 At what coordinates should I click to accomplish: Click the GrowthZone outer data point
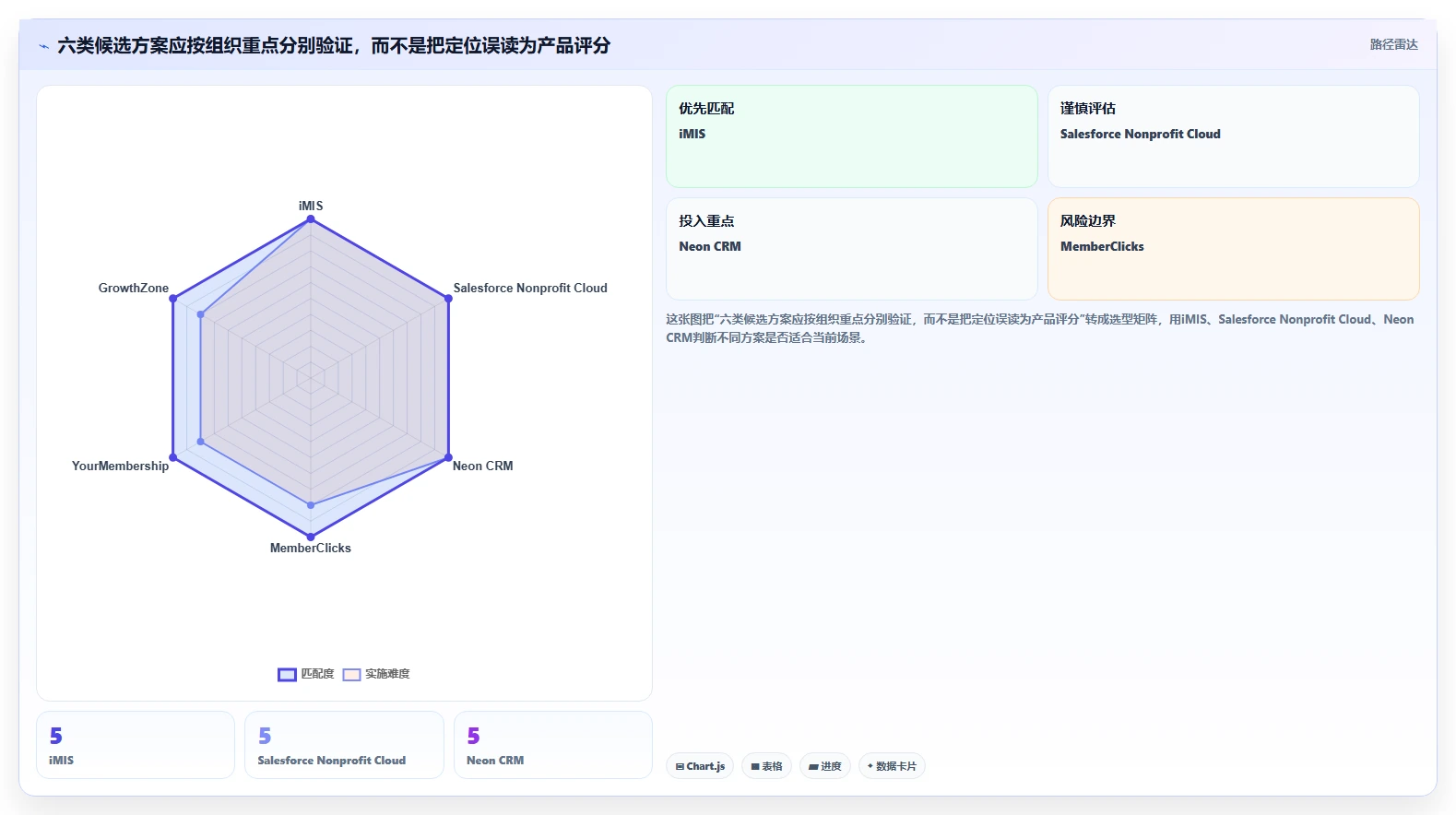click(x=173, y=299)
